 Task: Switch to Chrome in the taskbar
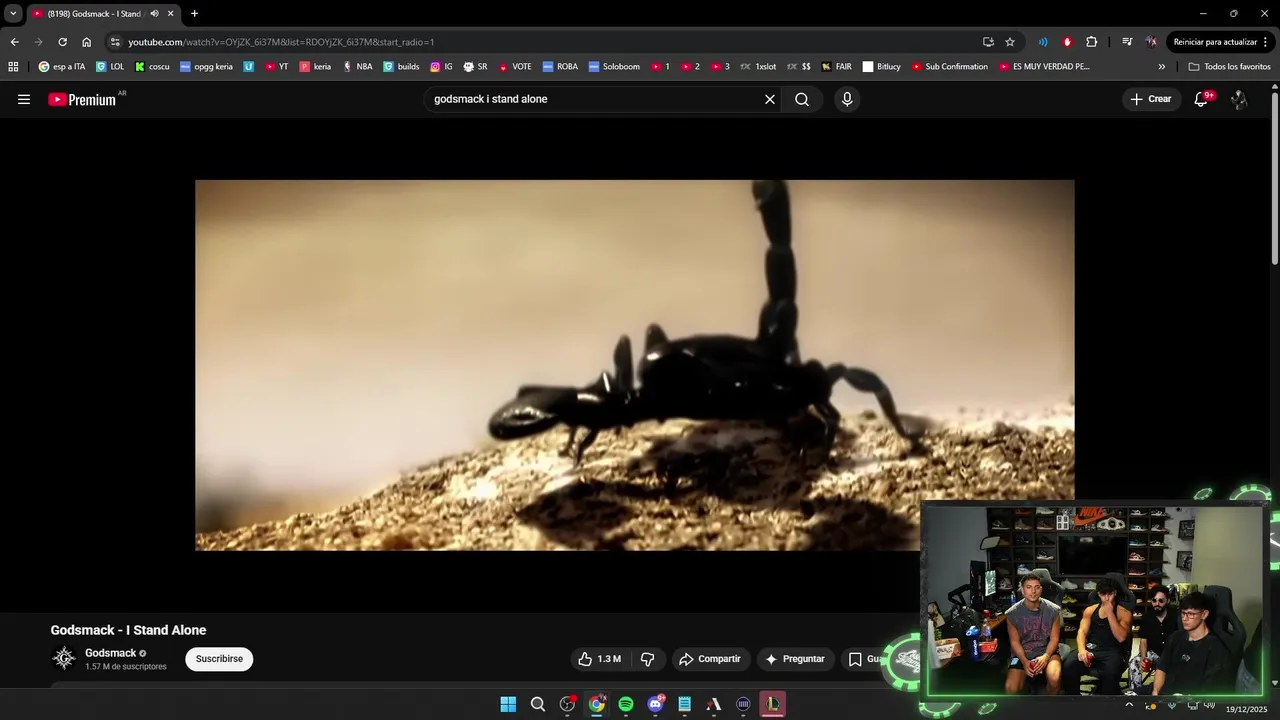(x=597, y=704)
